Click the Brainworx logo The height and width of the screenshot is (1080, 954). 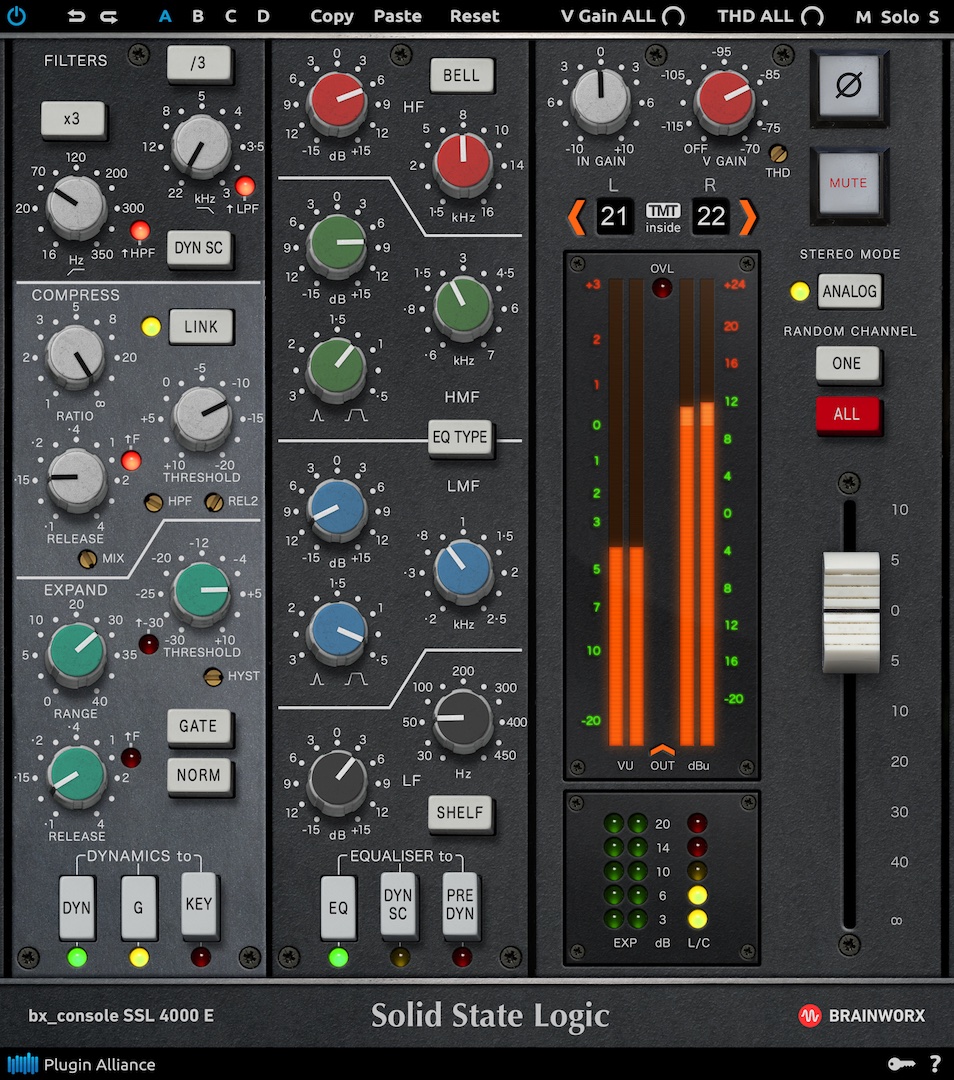tap(862, 1015)
